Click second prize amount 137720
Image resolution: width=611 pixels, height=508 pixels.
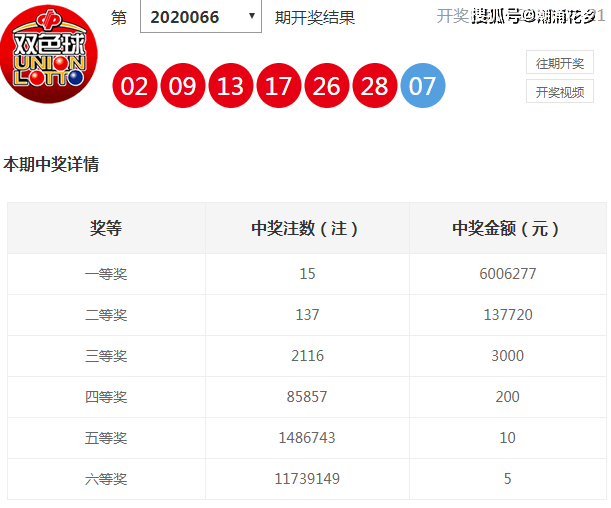click(x=508, y=315)
